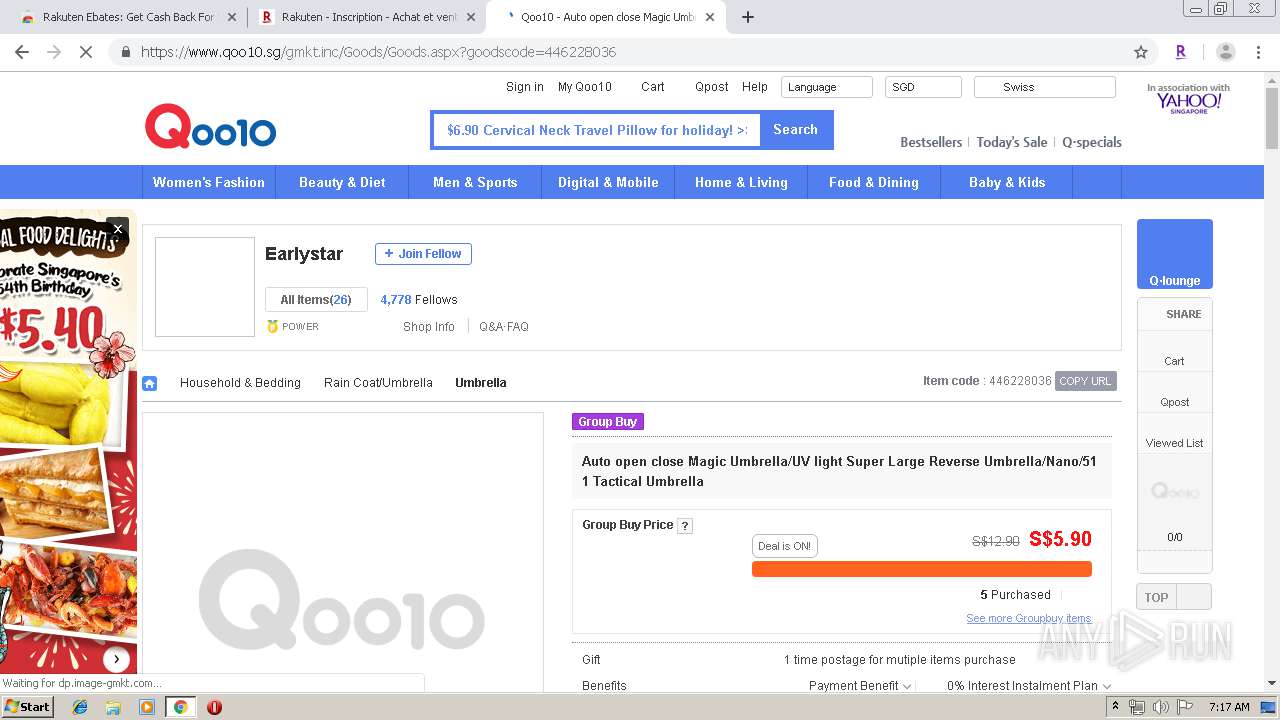Click the Search button
1280x720 pixels.
[796, 130]
